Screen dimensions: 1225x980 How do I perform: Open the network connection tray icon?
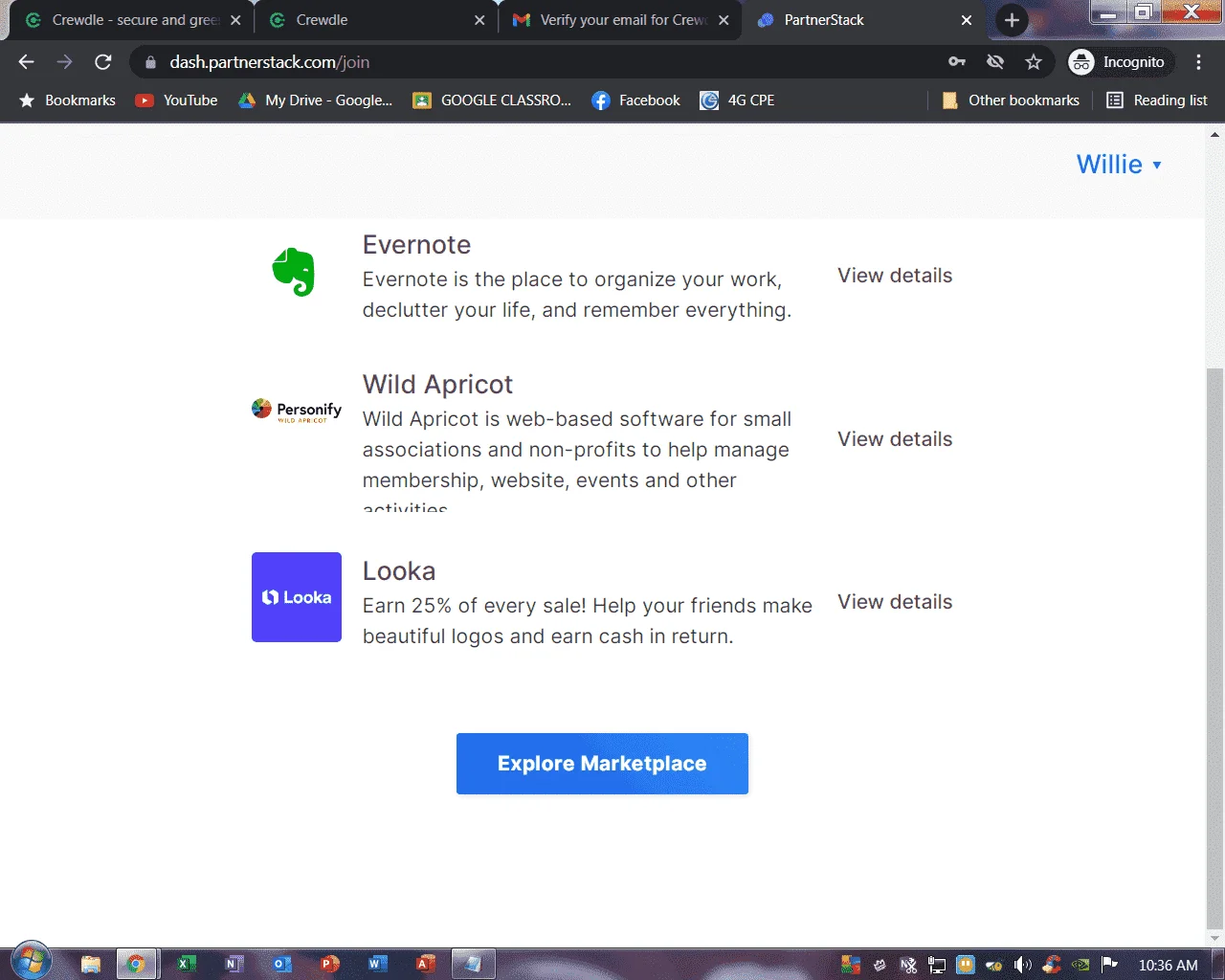pos(937,965)
